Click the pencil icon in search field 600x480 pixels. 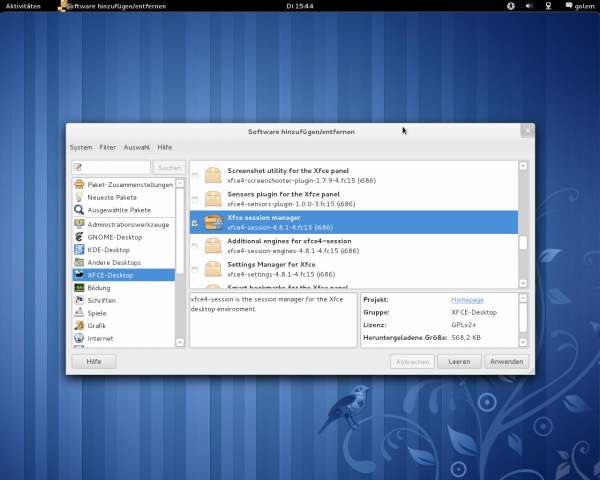(x=78, y=167)
